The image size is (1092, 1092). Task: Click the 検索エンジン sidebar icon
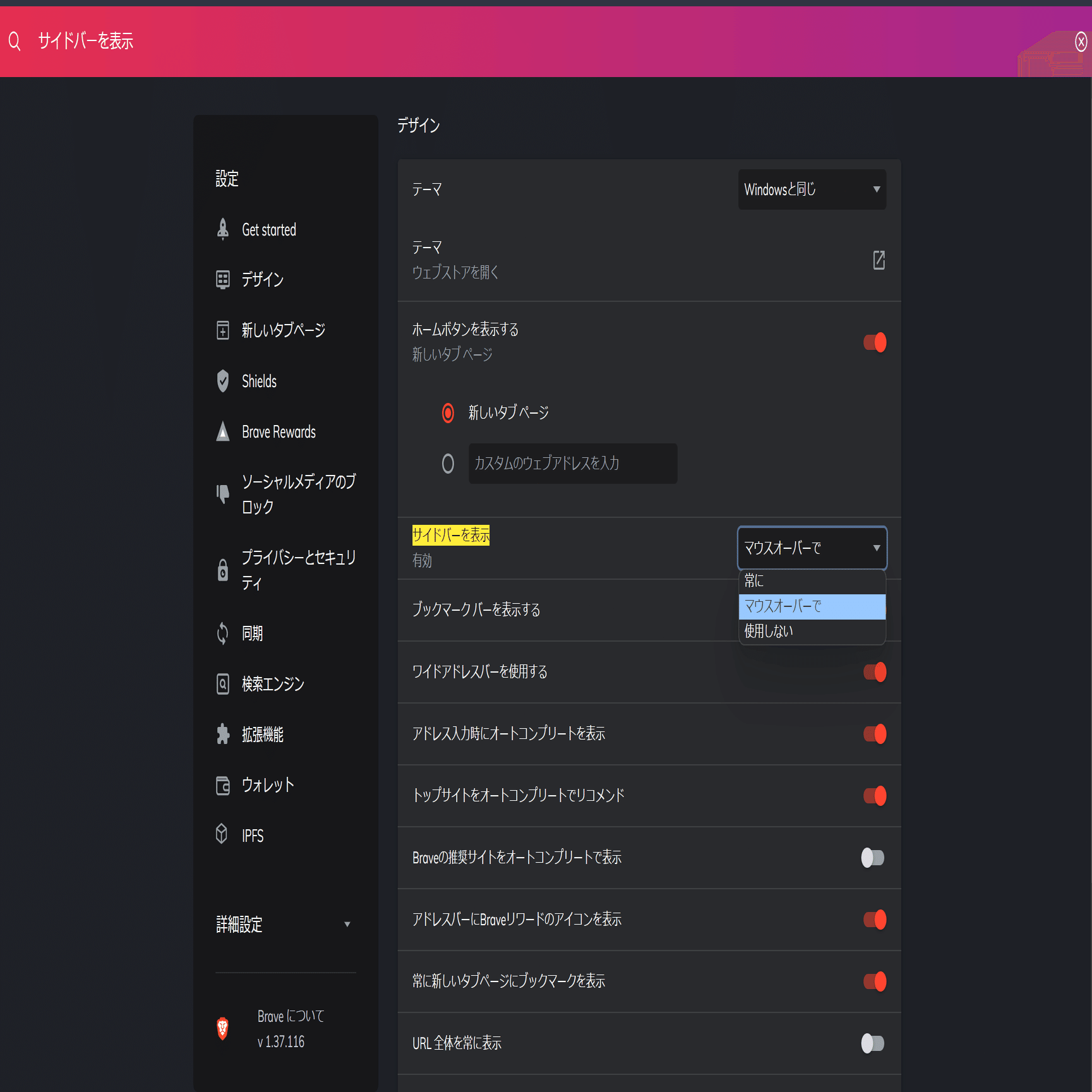coord(223,683)
